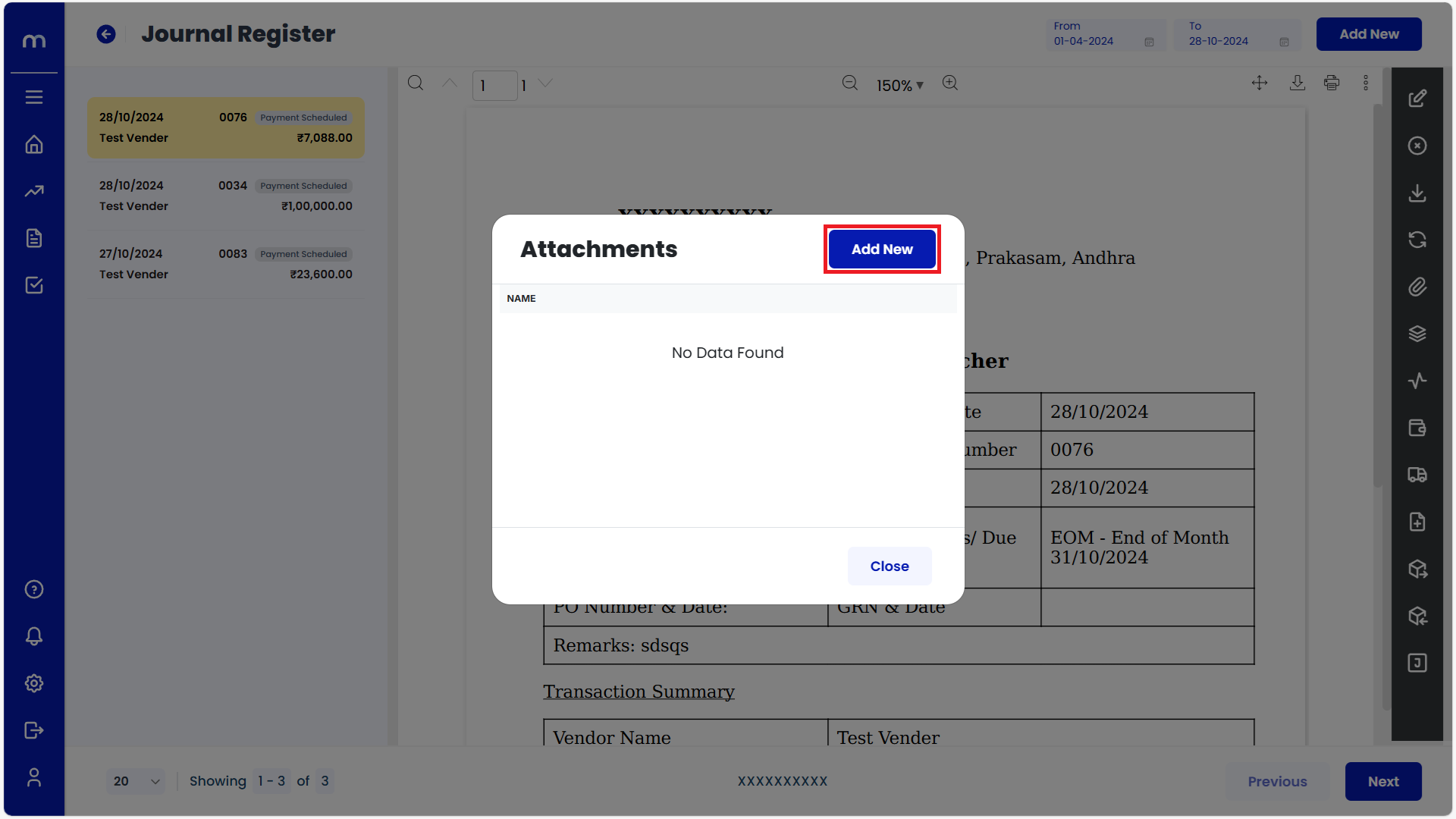Open the 150% zoom level dropdown
This screenshot has height=819, width=1456.
(x=899, y=86)
